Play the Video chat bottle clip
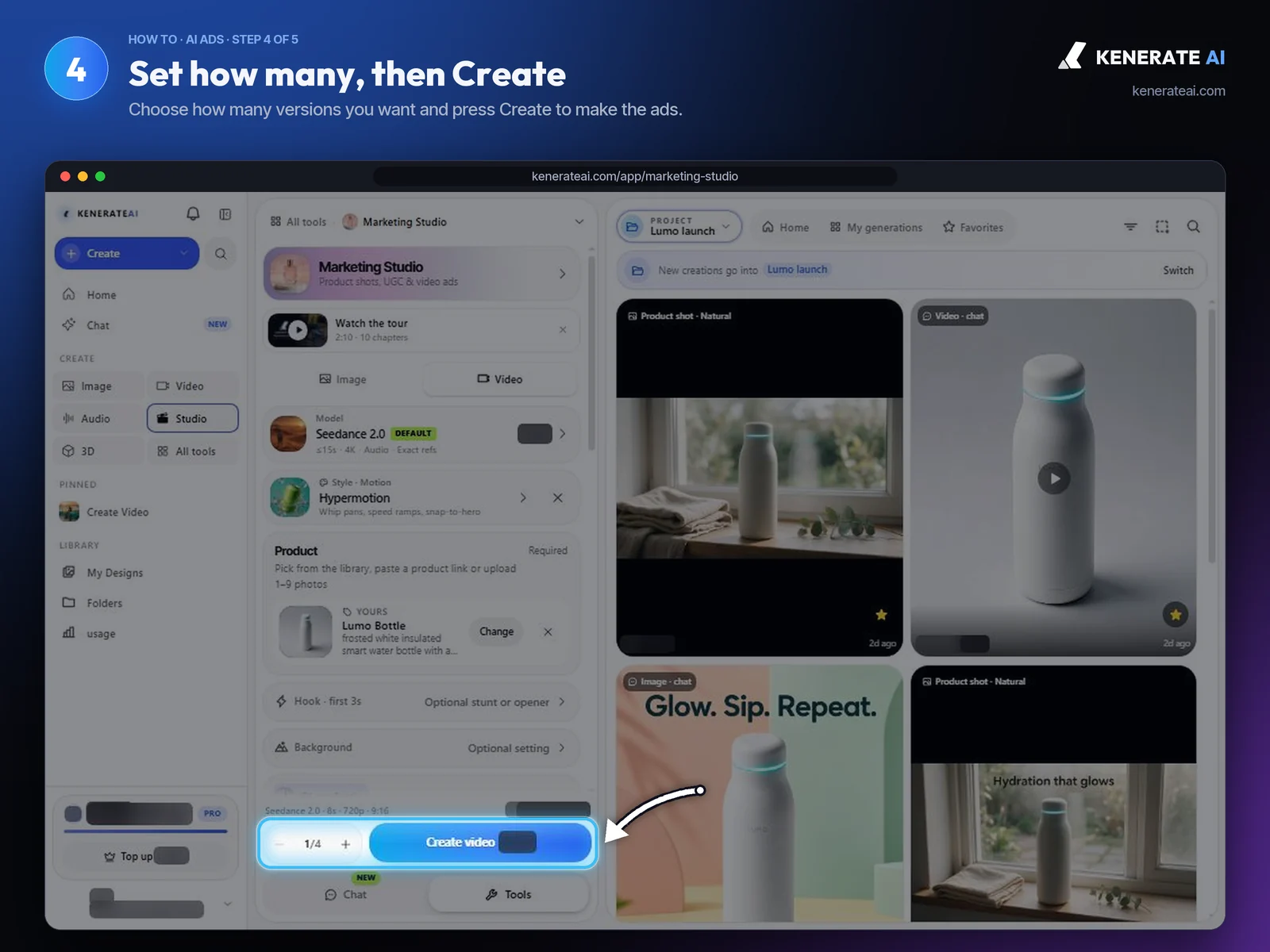The height and width of the screenshot is (952, 1270). (1054, 478)
